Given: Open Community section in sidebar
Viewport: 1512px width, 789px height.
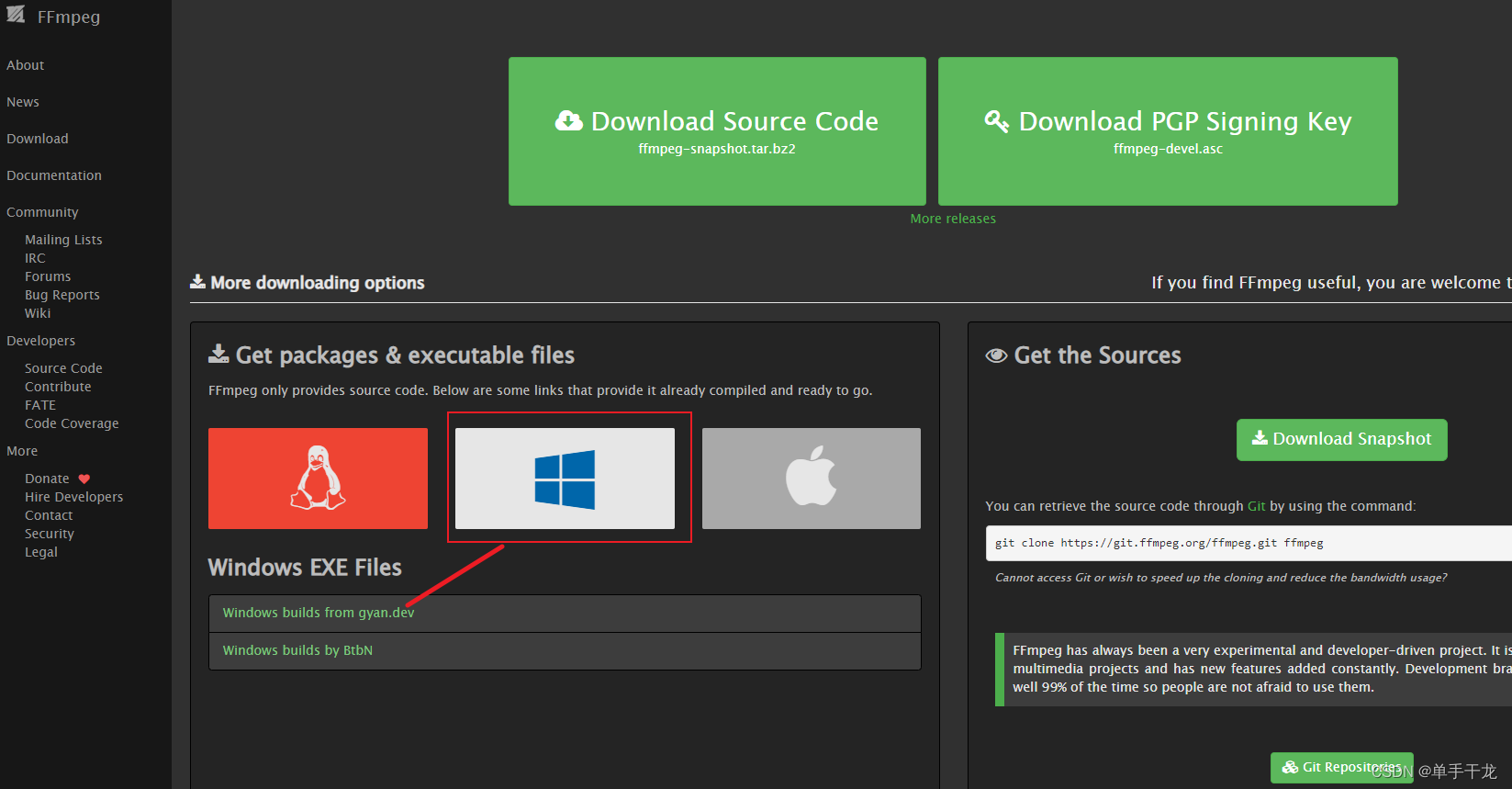Looking at the screenshot, I should coord(42,212).
